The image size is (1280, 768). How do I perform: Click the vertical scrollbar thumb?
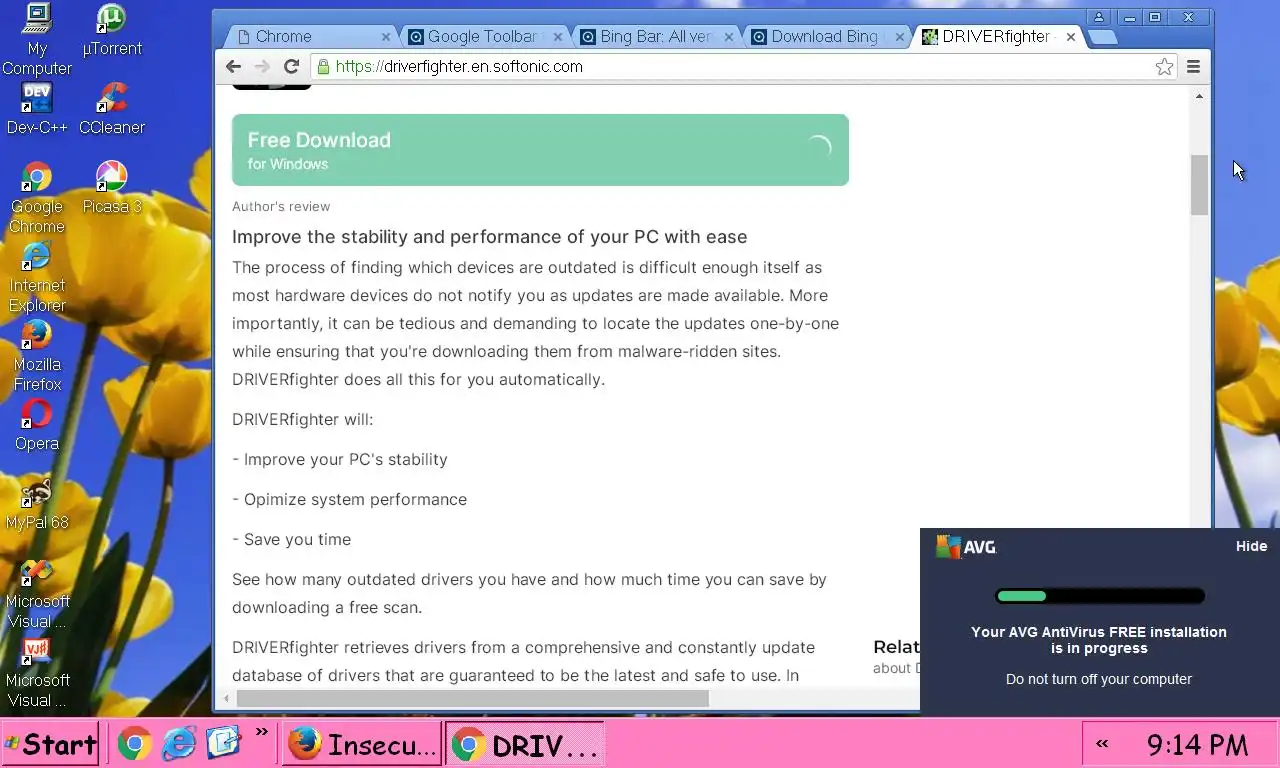click(1199, 185)
